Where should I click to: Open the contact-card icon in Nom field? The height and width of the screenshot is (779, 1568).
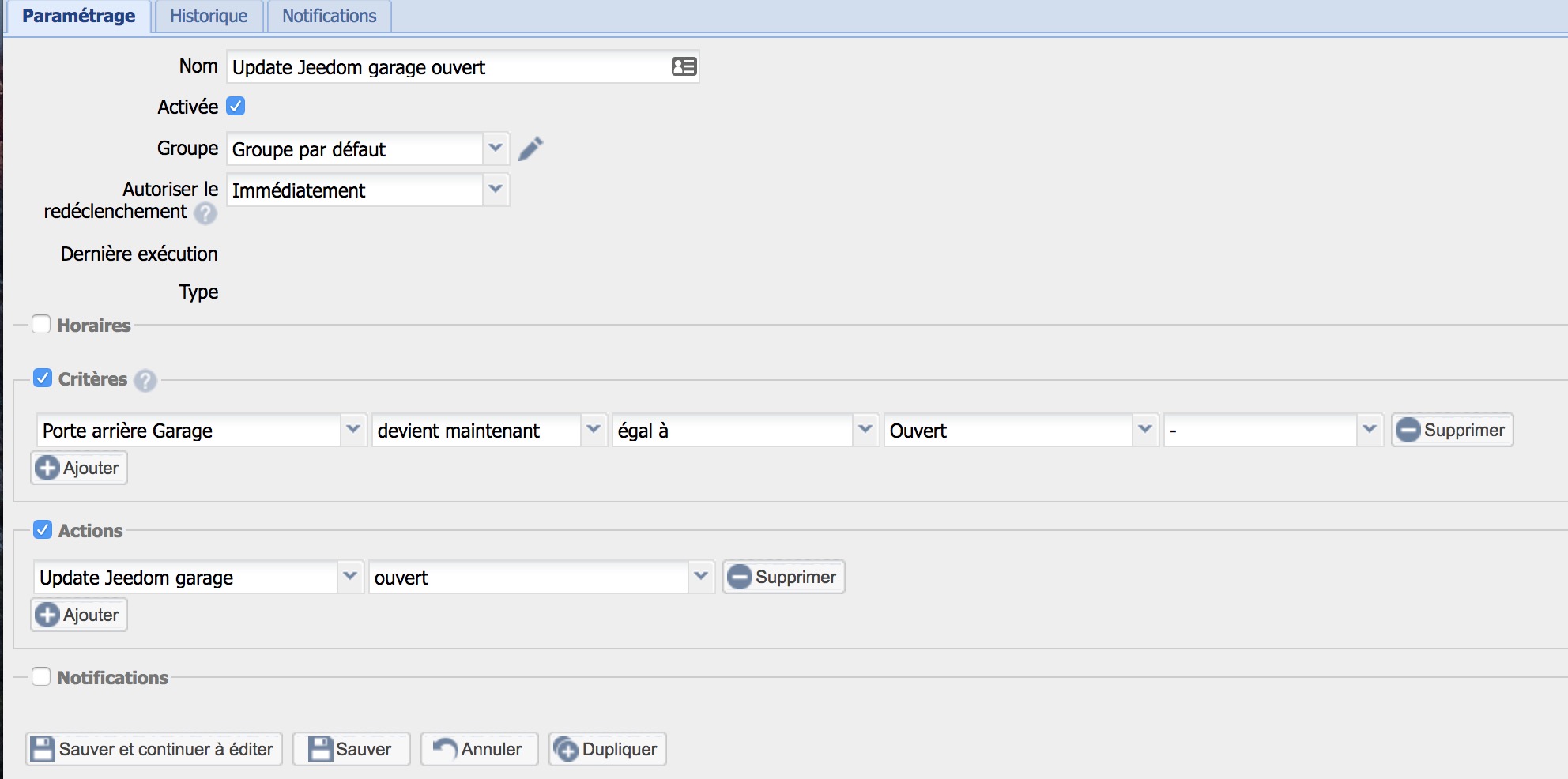click(684, 66)
